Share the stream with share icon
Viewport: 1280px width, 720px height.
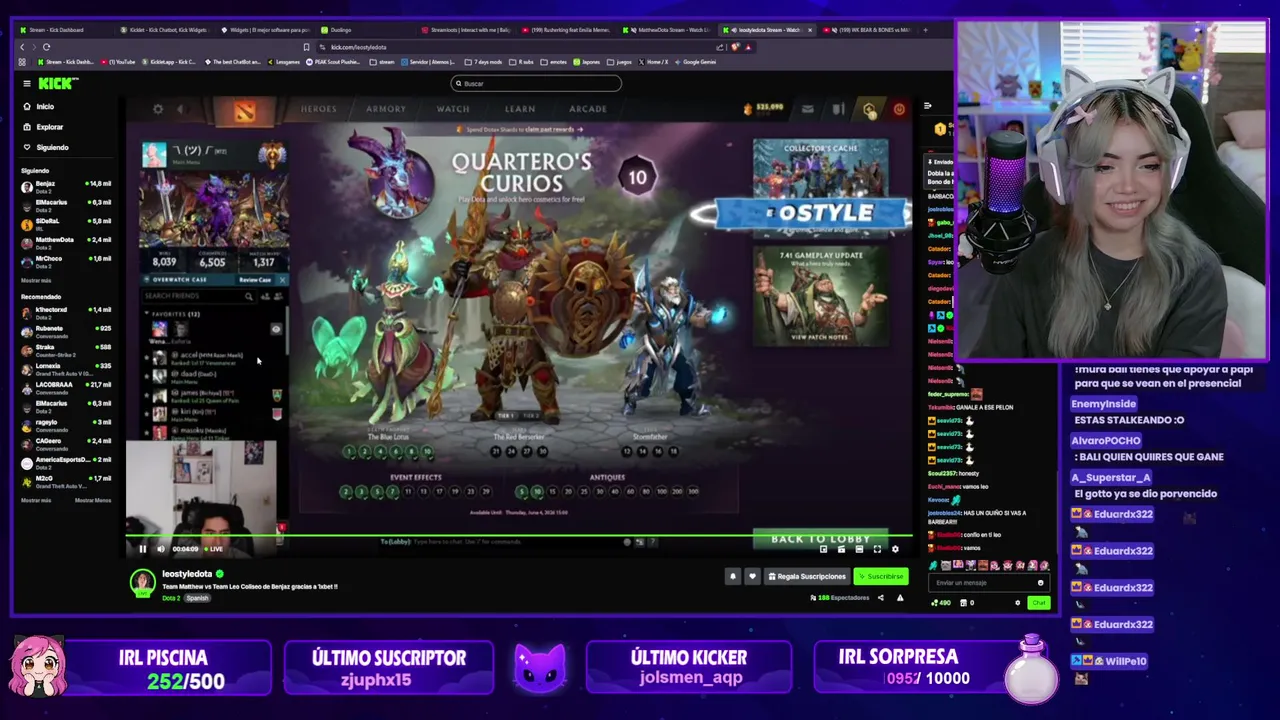[880, 598]
